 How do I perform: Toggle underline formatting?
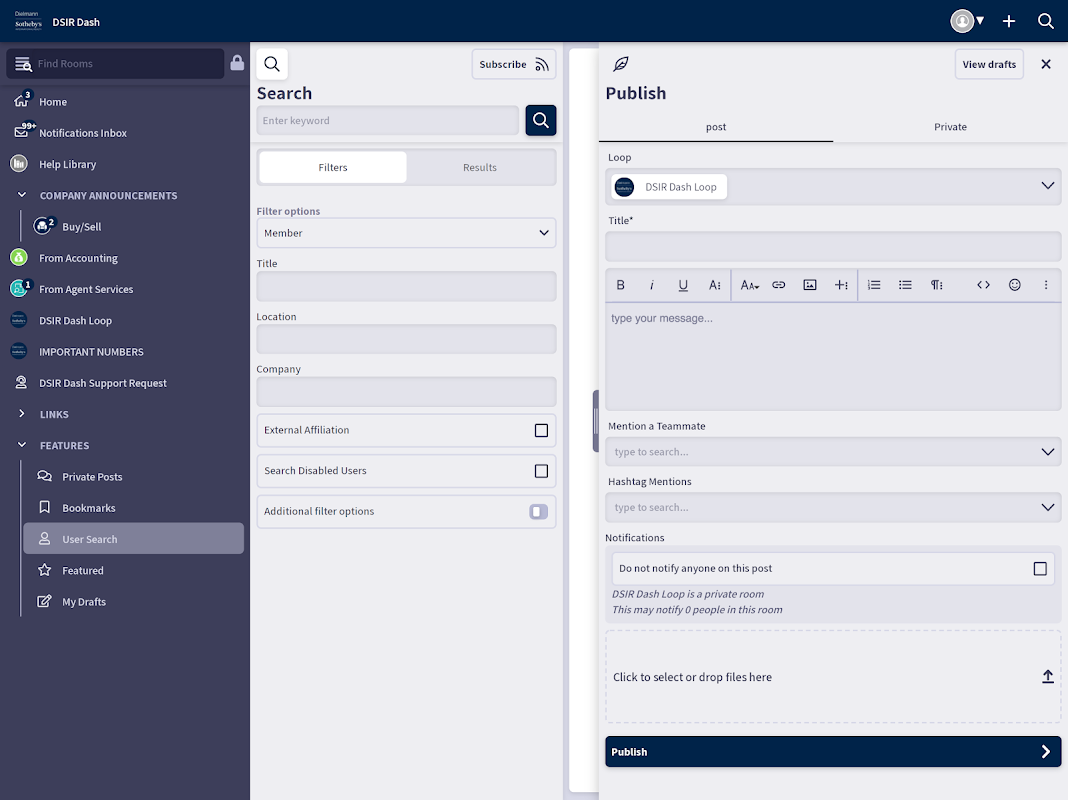click(683, 285)
